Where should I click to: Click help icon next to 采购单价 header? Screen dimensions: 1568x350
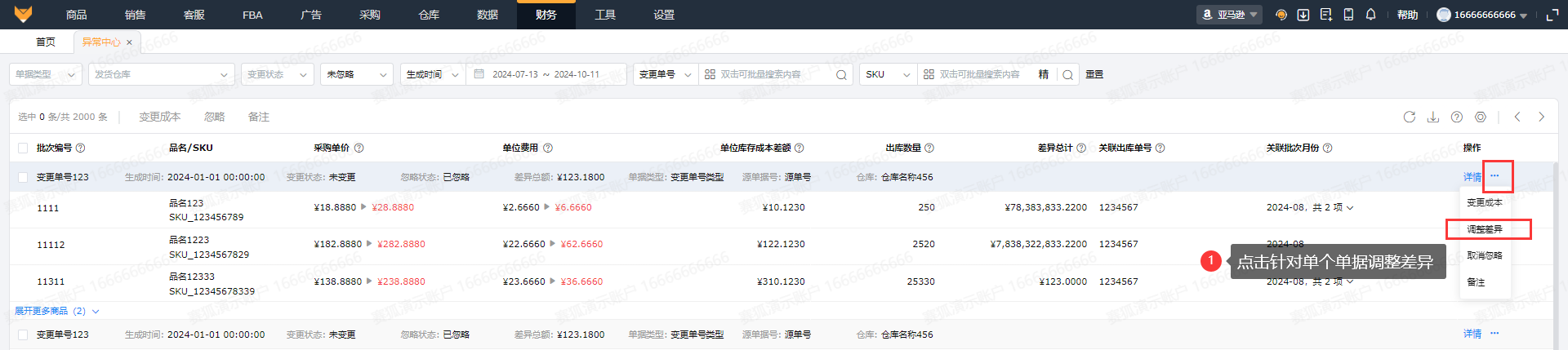point(359,148)
